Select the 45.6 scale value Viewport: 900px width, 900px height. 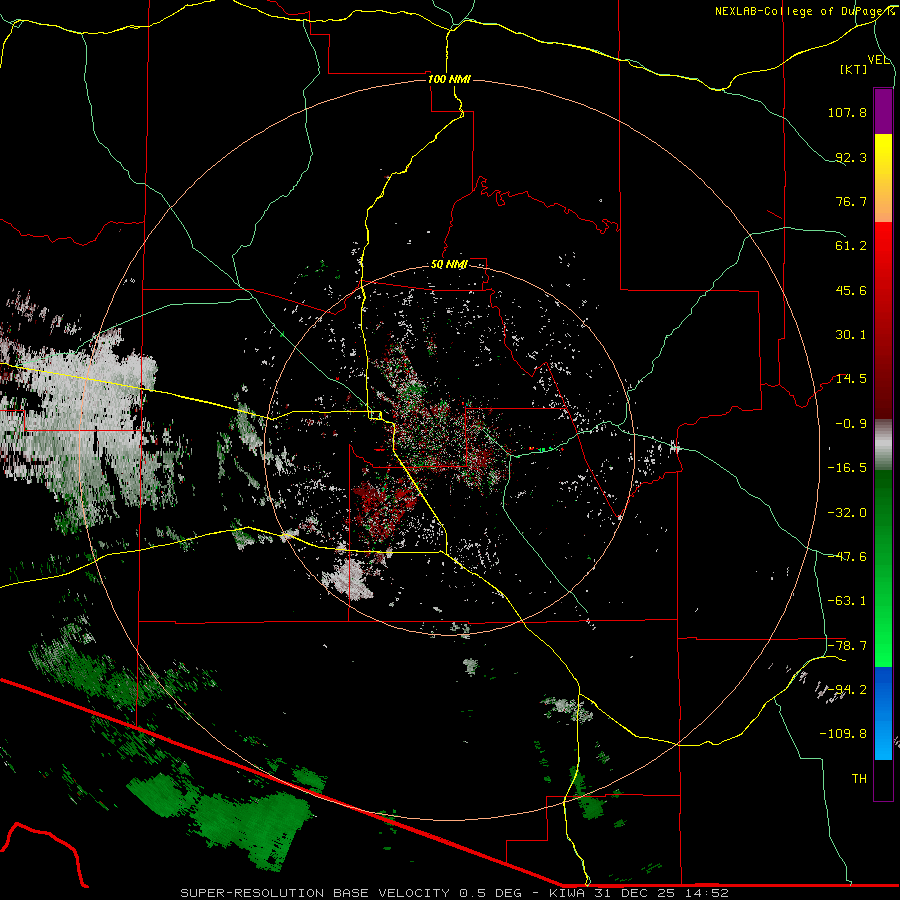tap(851, 290)
